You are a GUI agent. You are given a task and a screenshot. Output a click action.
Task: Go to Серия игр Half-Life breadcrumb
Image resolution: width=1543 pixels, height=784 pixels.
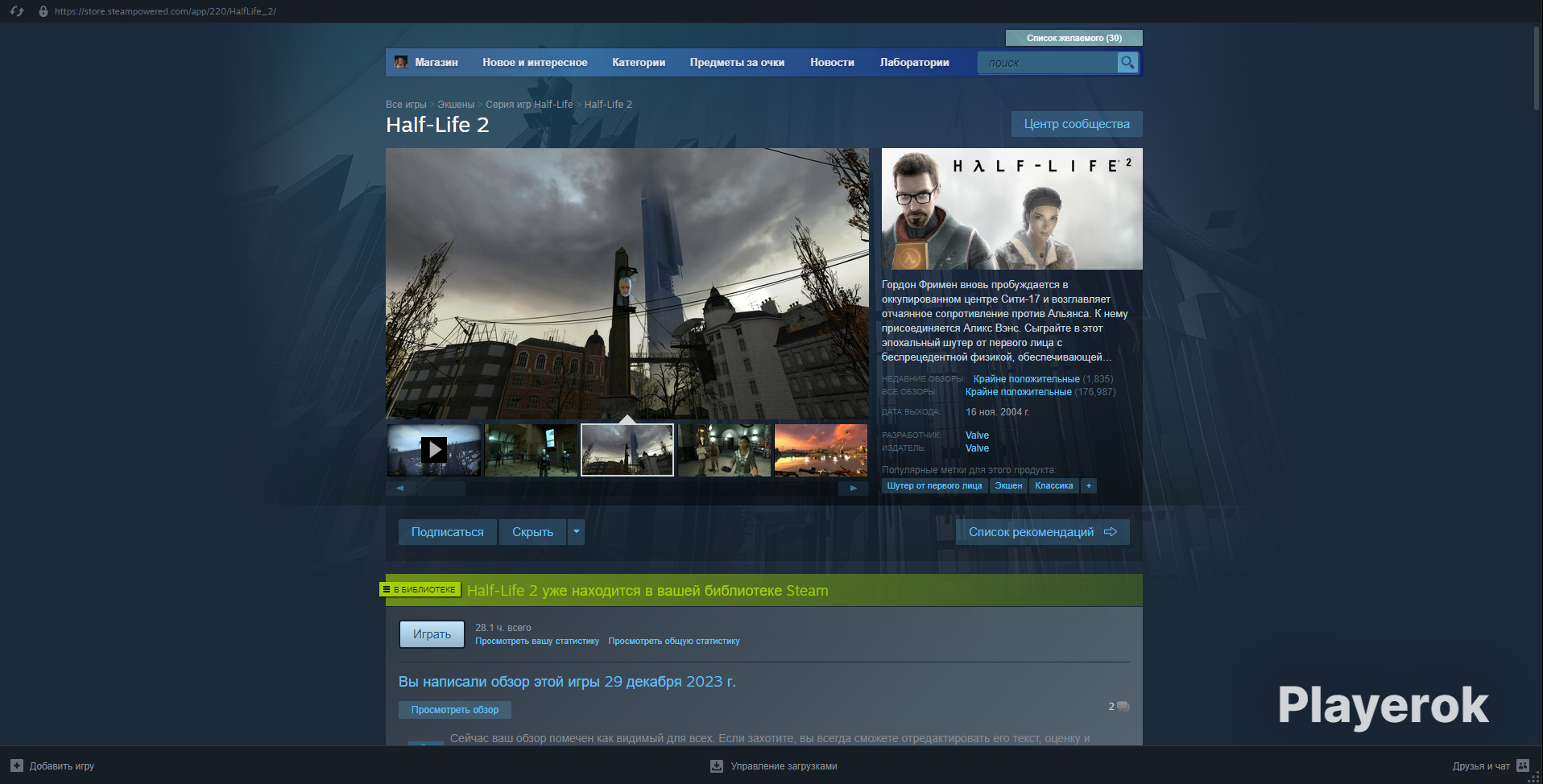(529, 105)
